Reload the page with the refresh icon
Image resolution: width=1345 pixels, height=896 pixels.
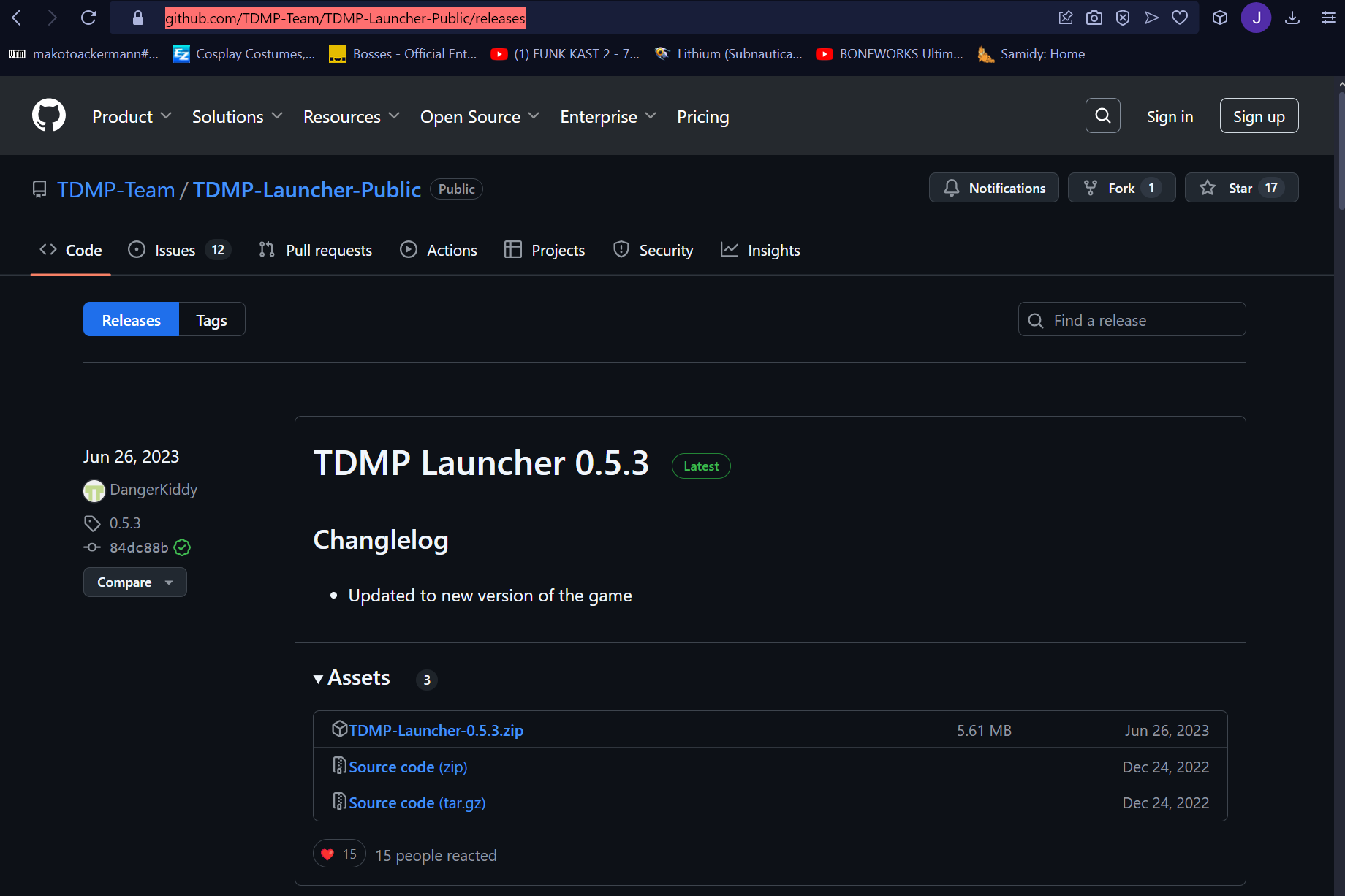tap(88, 18)
